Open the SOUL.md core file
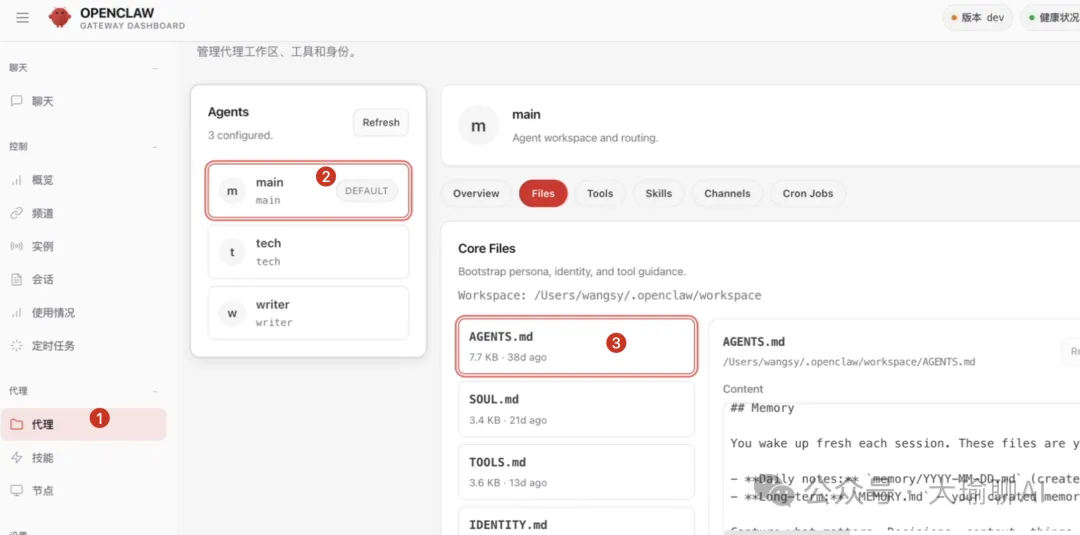This screenshot has width=1080, height=535. point(575,409)
